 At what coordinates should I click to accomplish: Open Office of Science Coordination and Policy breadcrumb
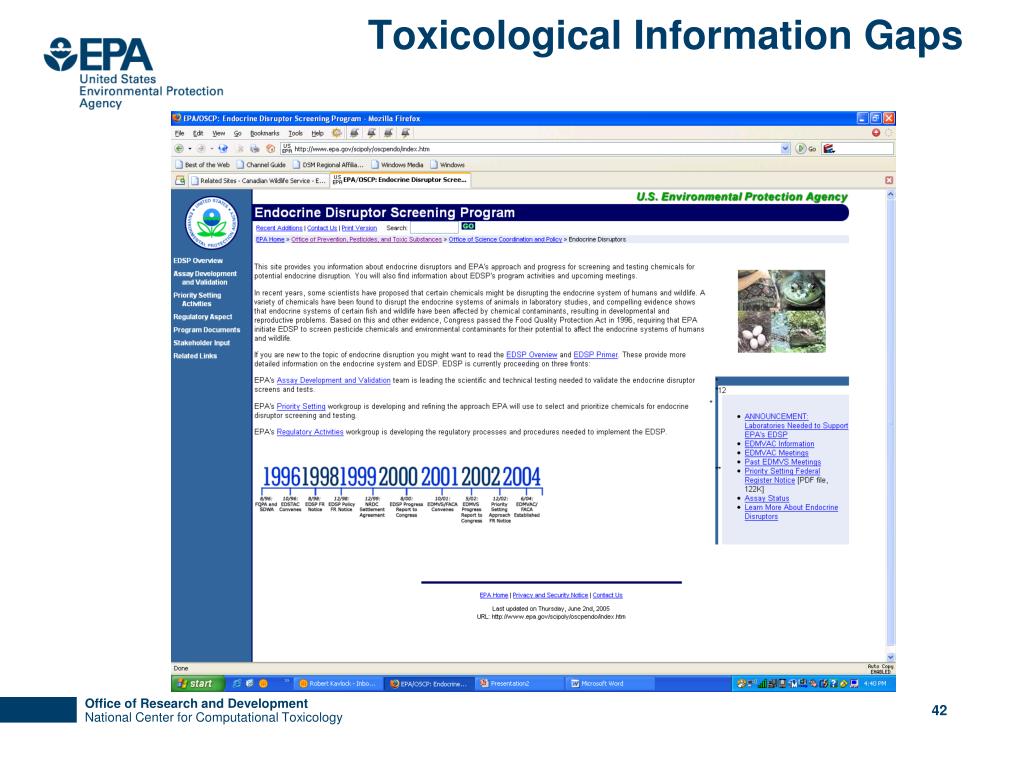505,240
